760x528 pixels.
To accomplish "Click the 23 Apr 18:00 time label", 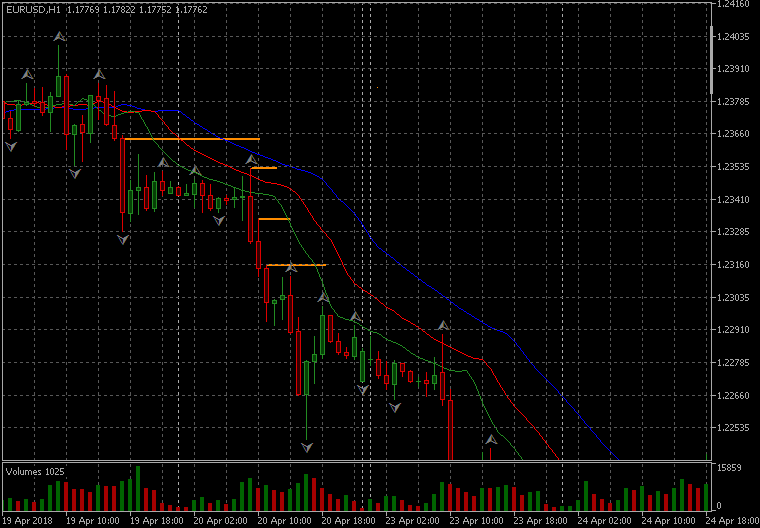I will [x=541, y=520].
